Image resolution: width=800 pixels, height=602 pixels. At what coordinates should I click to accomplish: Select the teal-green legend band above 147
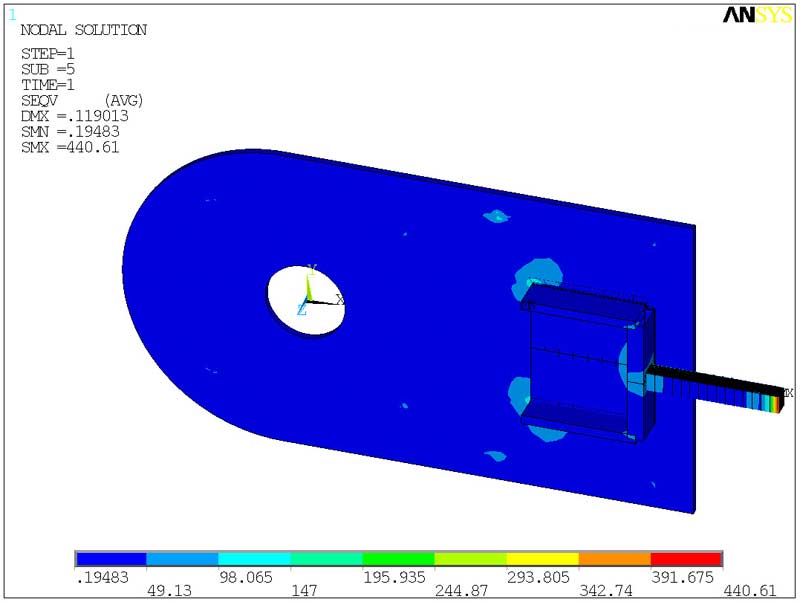[x=326, y=559]
